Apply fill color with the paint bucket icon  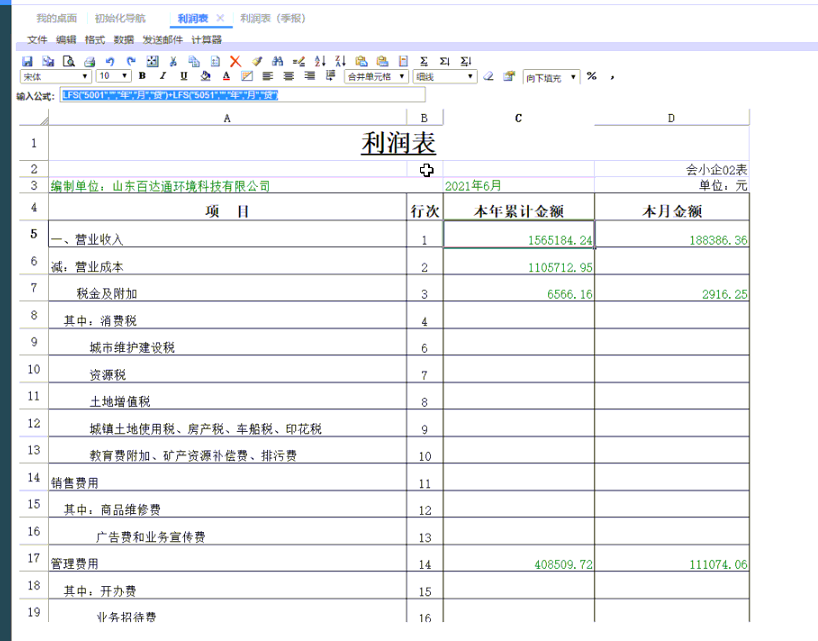pyautogui.click(x=206, y=77)
